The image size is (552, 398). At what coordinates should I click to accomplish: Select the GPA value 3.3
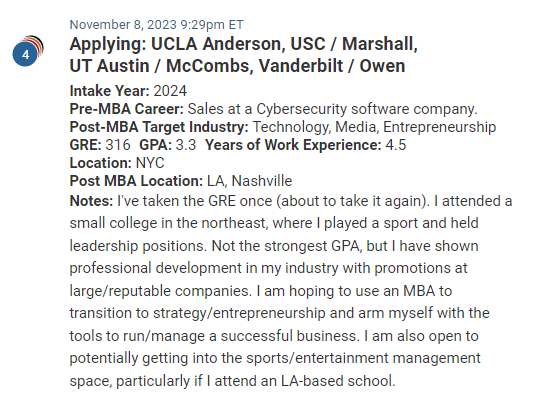point(186,145)
